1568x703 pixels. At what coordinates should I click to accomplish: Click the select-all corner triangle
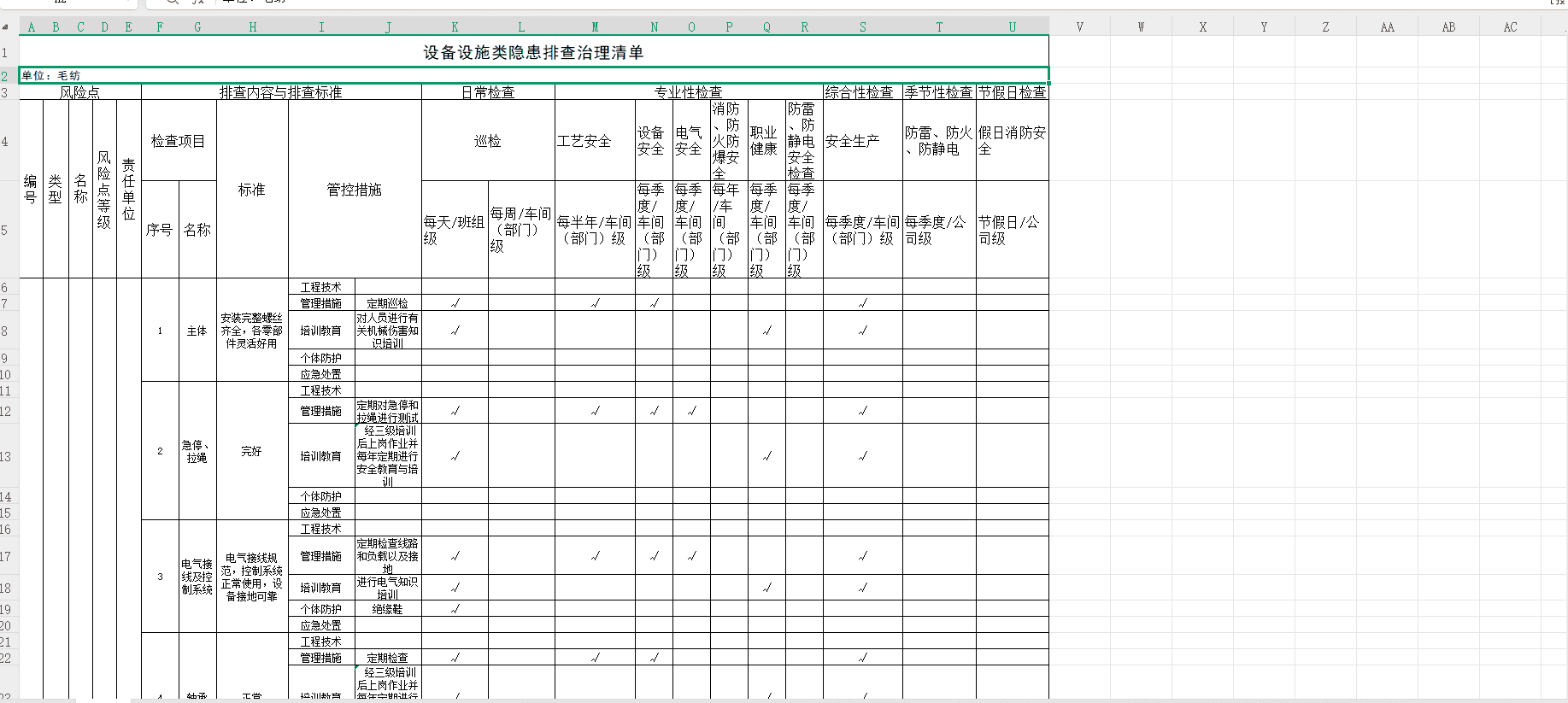(6, 27)
